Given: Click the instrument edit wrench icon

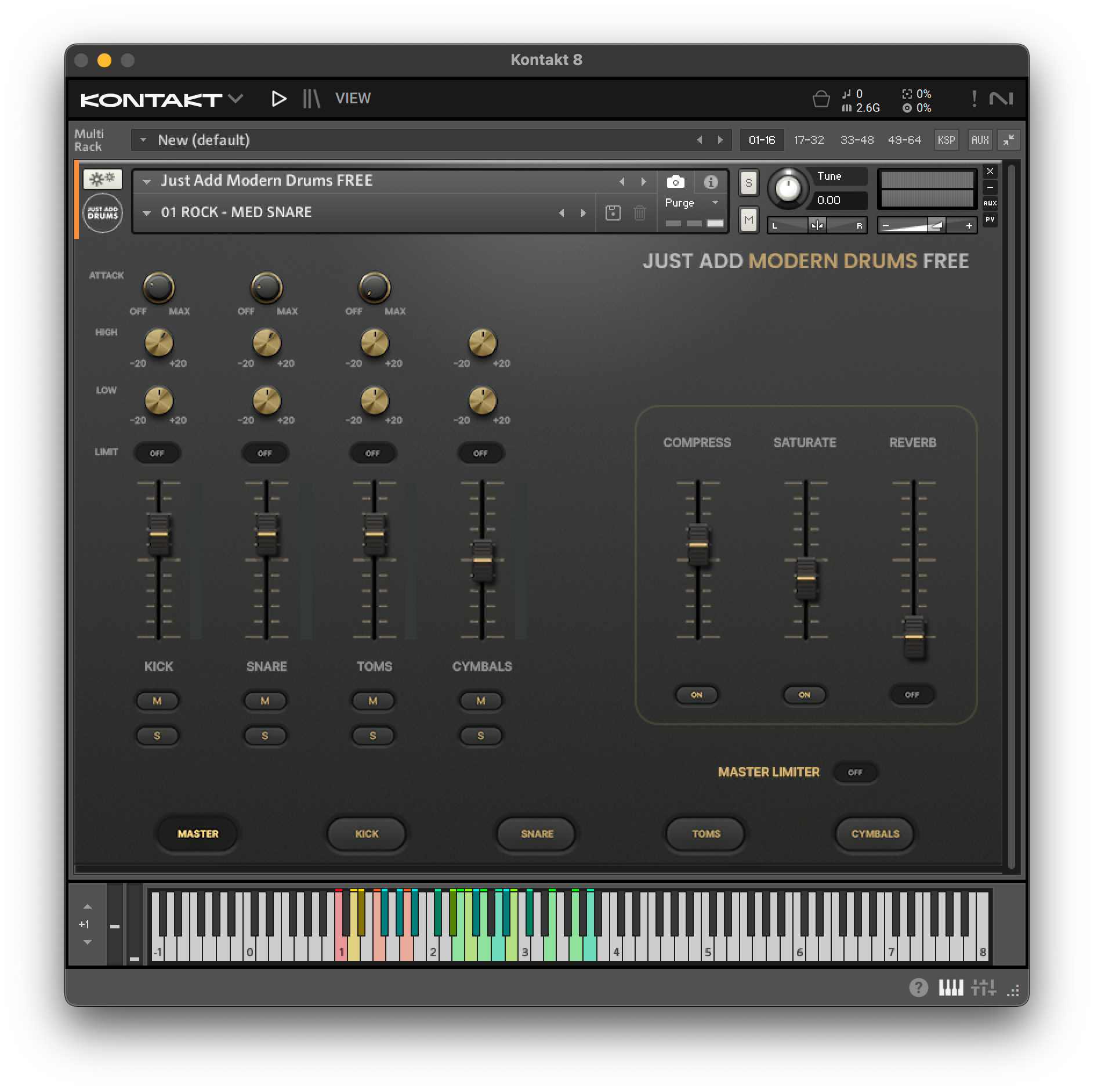Looking at the screenshot, I should [103, 179].
